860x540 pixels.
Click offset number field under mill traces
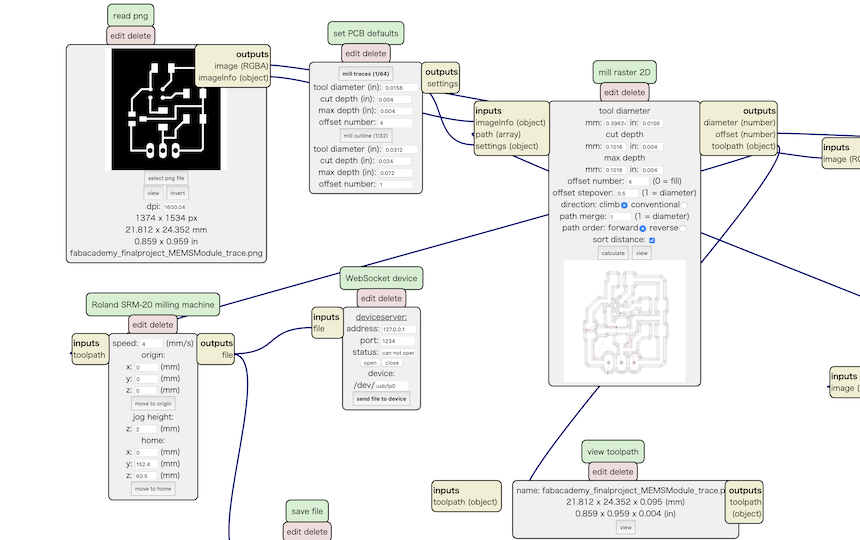(x=395, y=123)
